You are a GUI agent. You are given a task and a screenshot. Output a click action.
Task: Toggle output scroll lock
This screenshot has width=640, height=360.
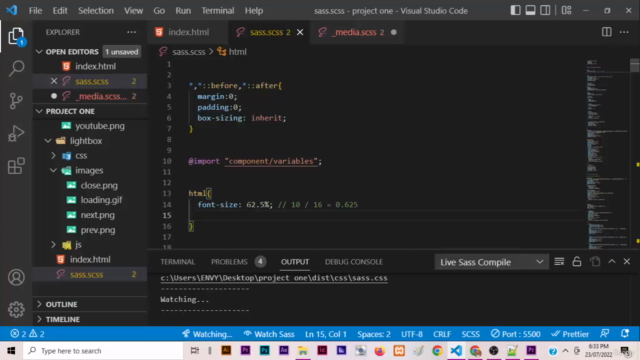[577, 262]
